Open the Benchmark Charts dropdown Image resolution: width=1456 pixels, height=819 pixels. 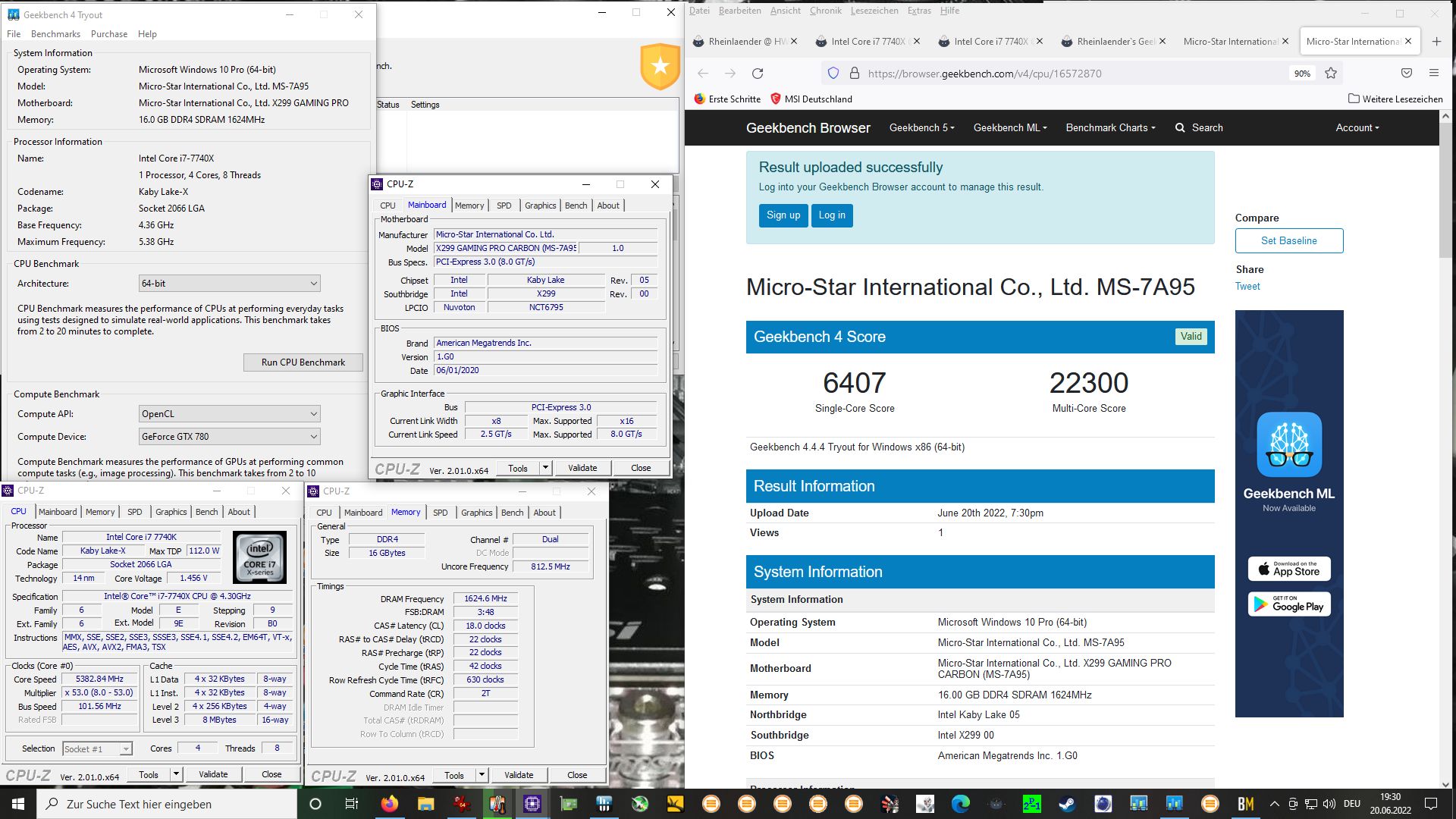(1110, 128)
